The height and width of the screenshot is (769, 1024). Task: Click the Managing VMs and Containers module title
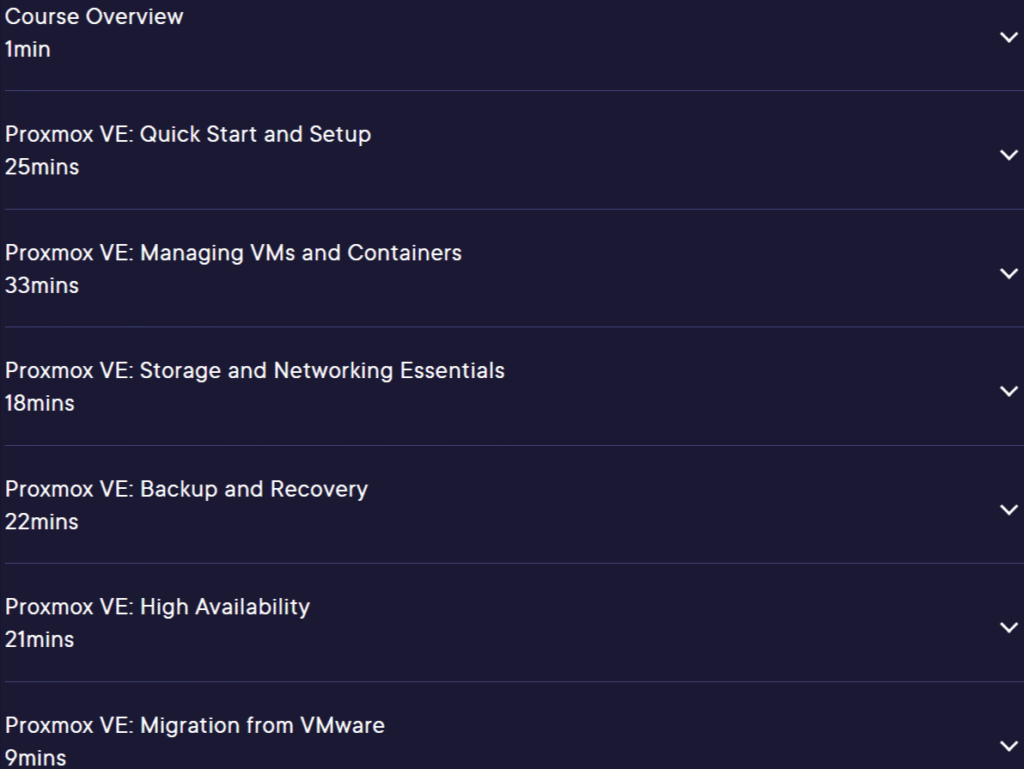(x=233, y=253)
